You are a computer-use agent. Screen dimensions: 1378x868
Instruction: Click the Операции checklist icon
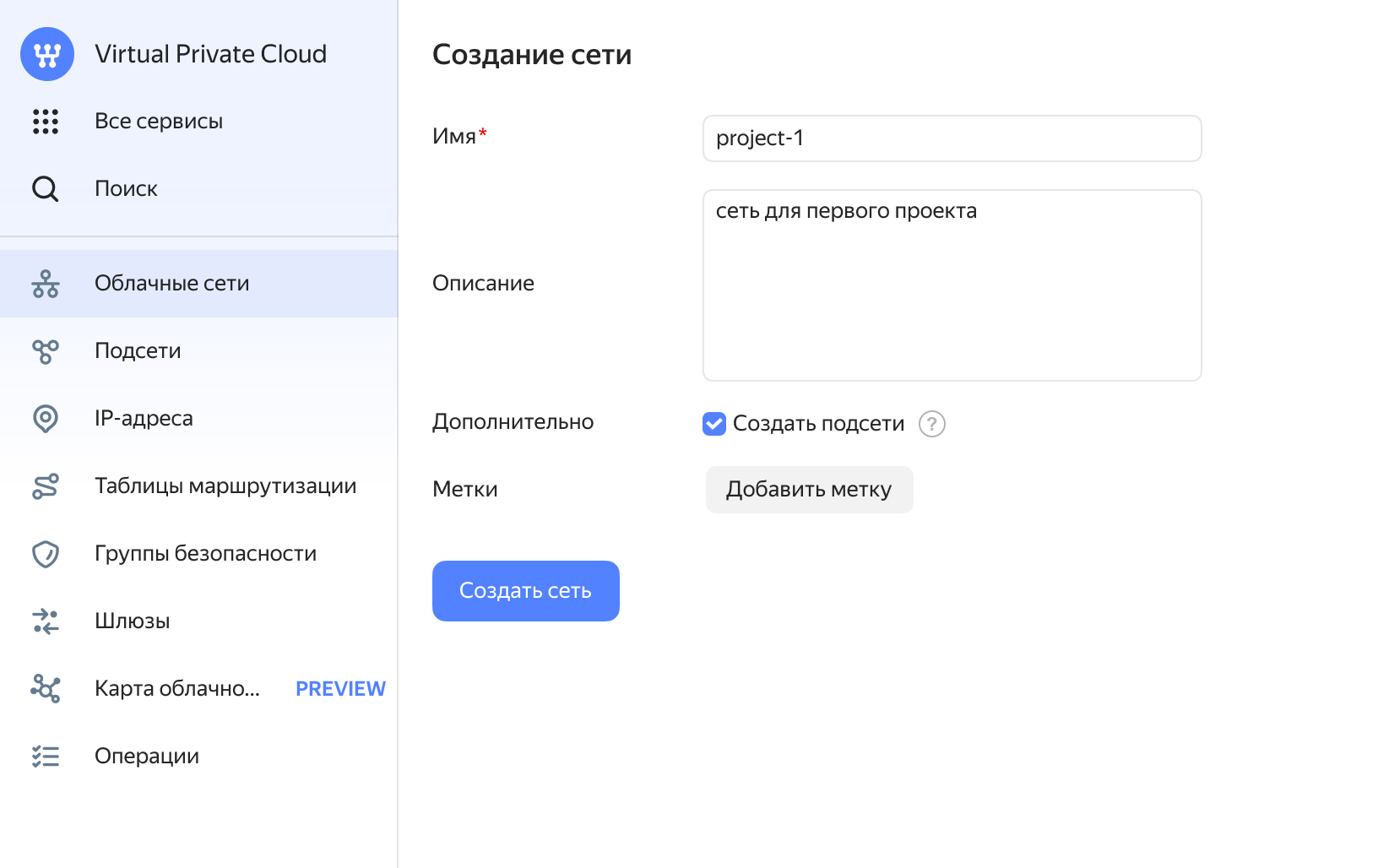pos(46,757)
